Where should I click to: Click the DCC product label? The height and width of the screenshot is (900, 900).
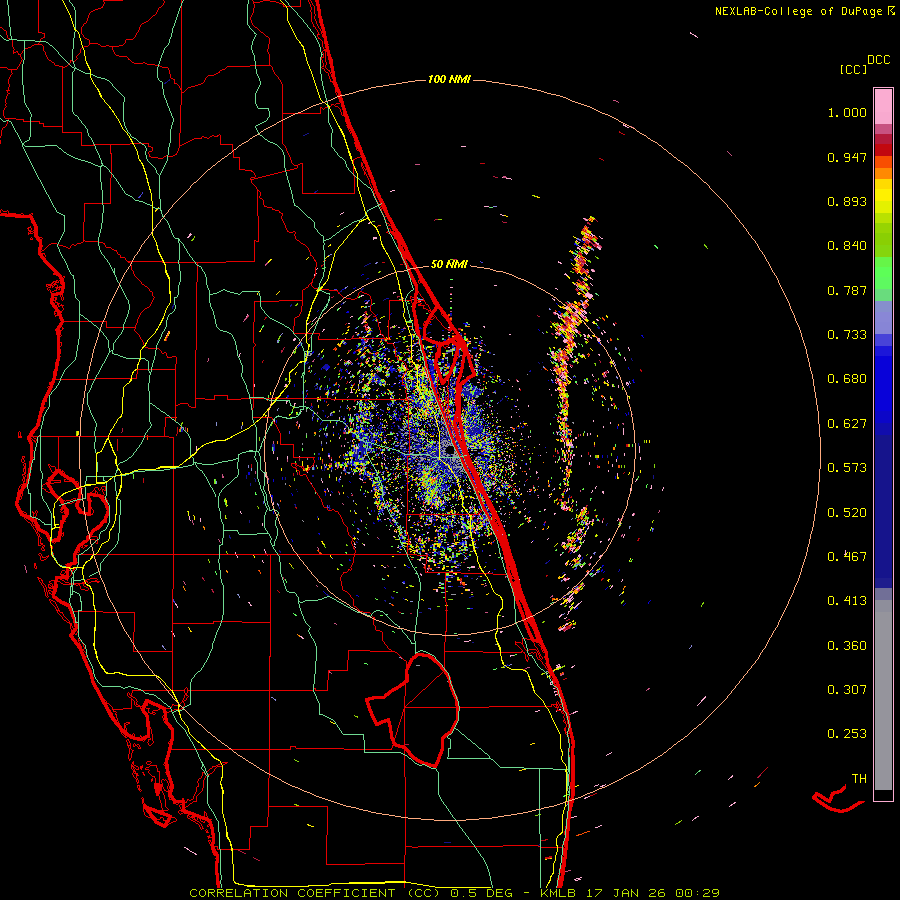point(878,60)
